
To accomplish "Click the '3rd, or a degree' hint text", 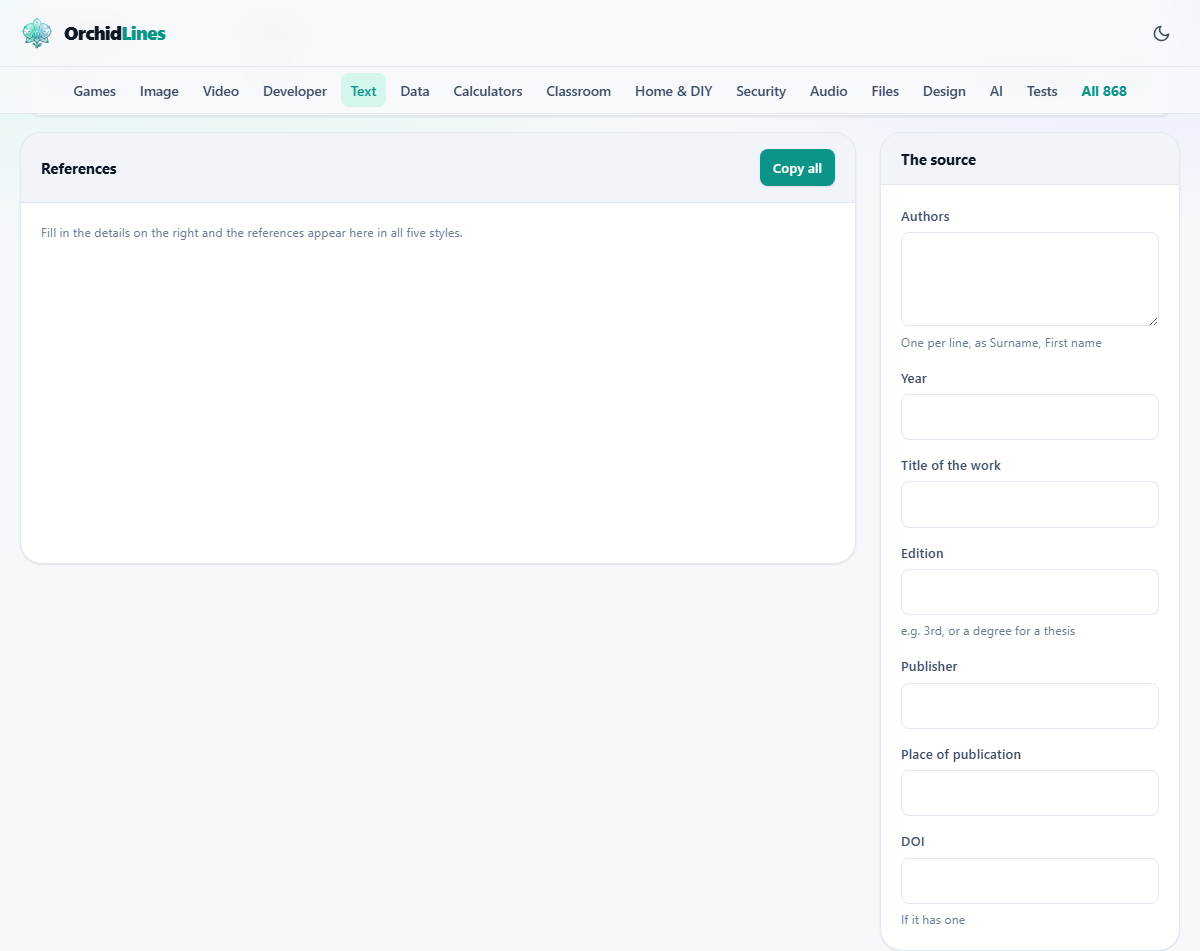I will tap(988, 631).
